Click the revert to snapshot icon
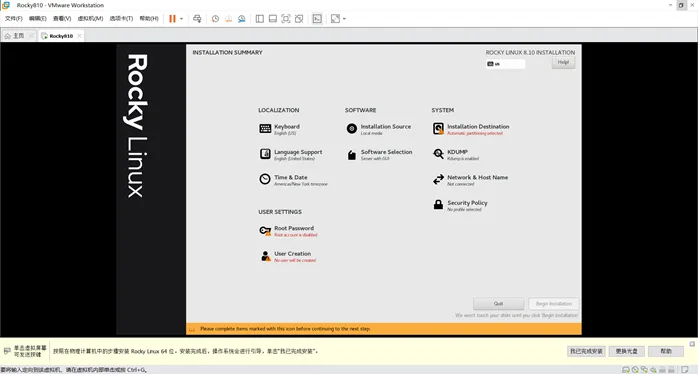 pos(228,19)
